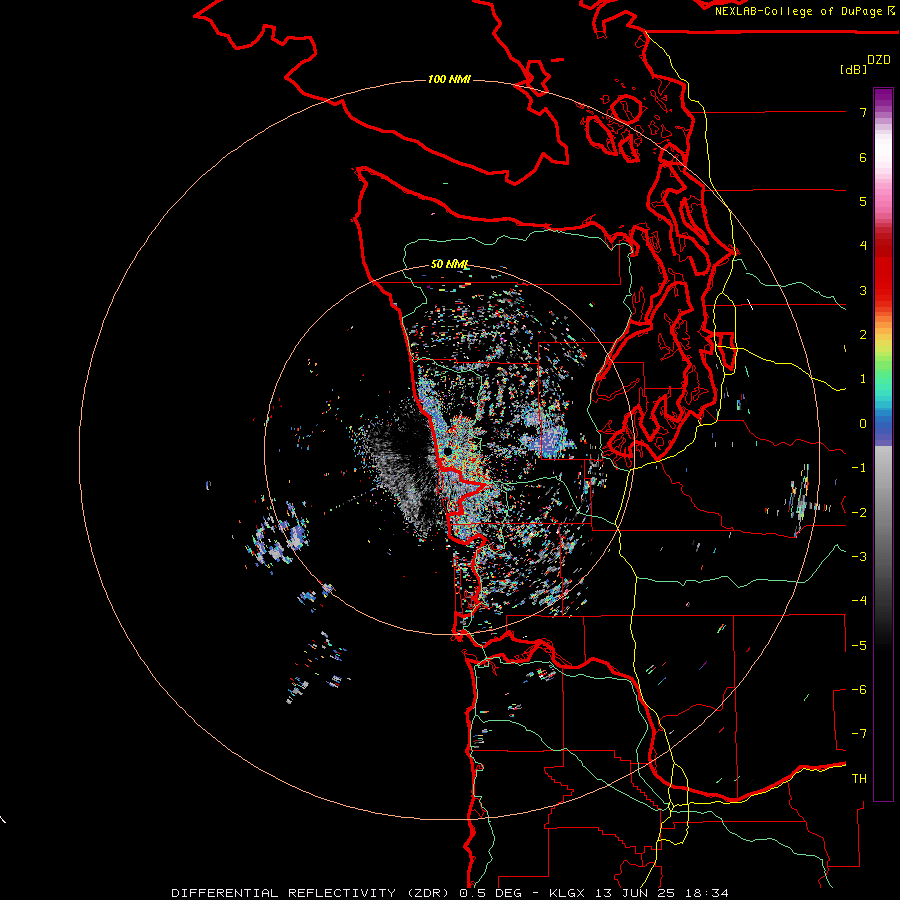The width and height of the screenshot is (900, 900).
Task: Click the 'DZD' legend title
Action: tap(879, 60)
